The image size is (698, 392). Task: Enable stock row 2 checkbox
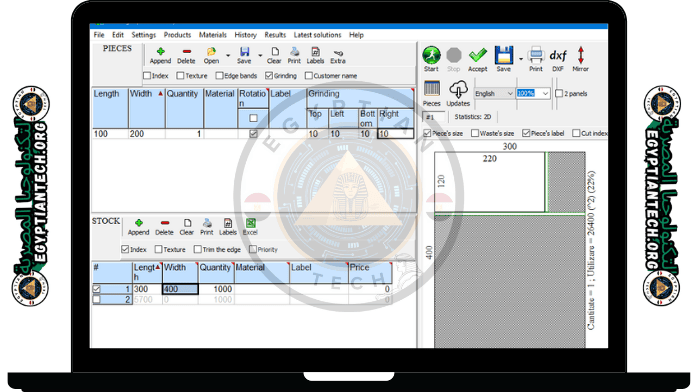click(97, 299)
